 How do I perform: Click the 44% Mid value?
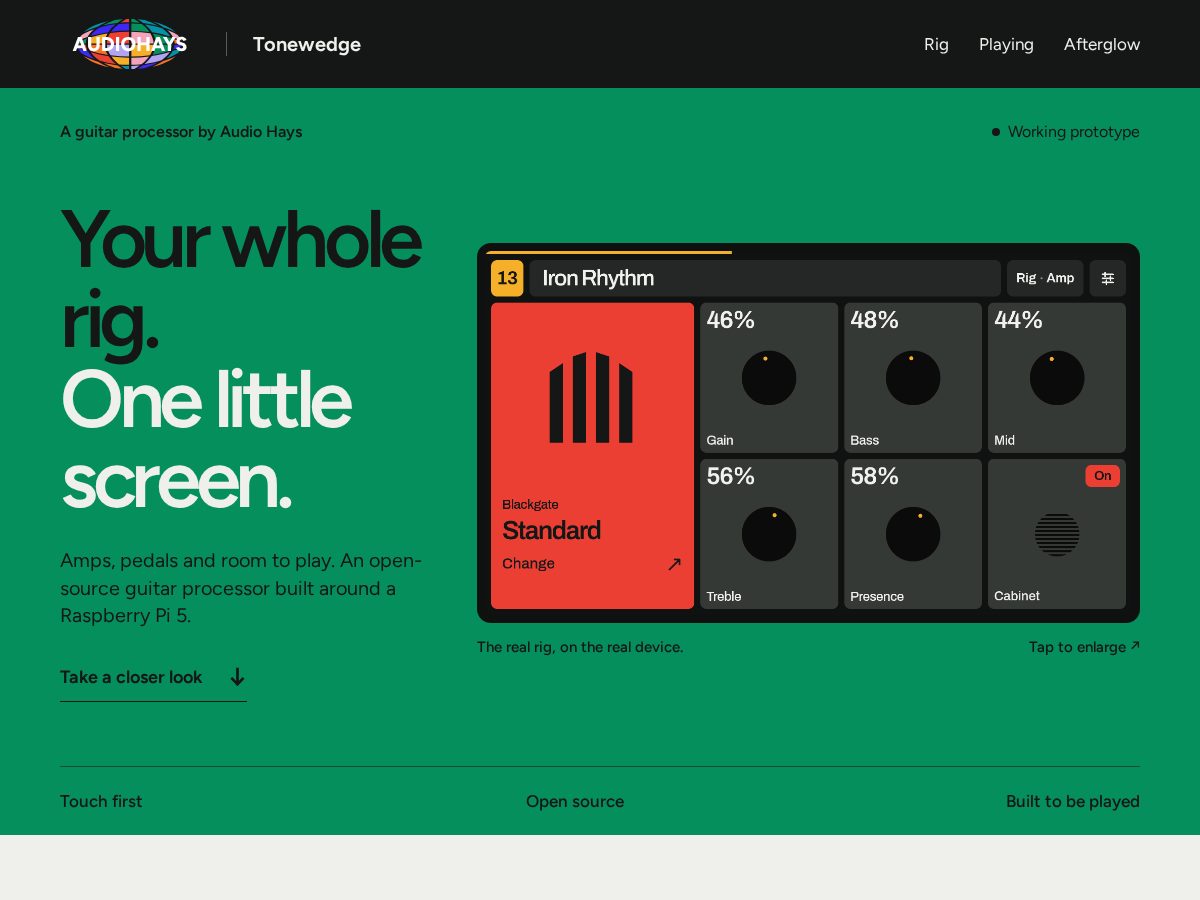pyautogui.click(x=1019, y=320)
